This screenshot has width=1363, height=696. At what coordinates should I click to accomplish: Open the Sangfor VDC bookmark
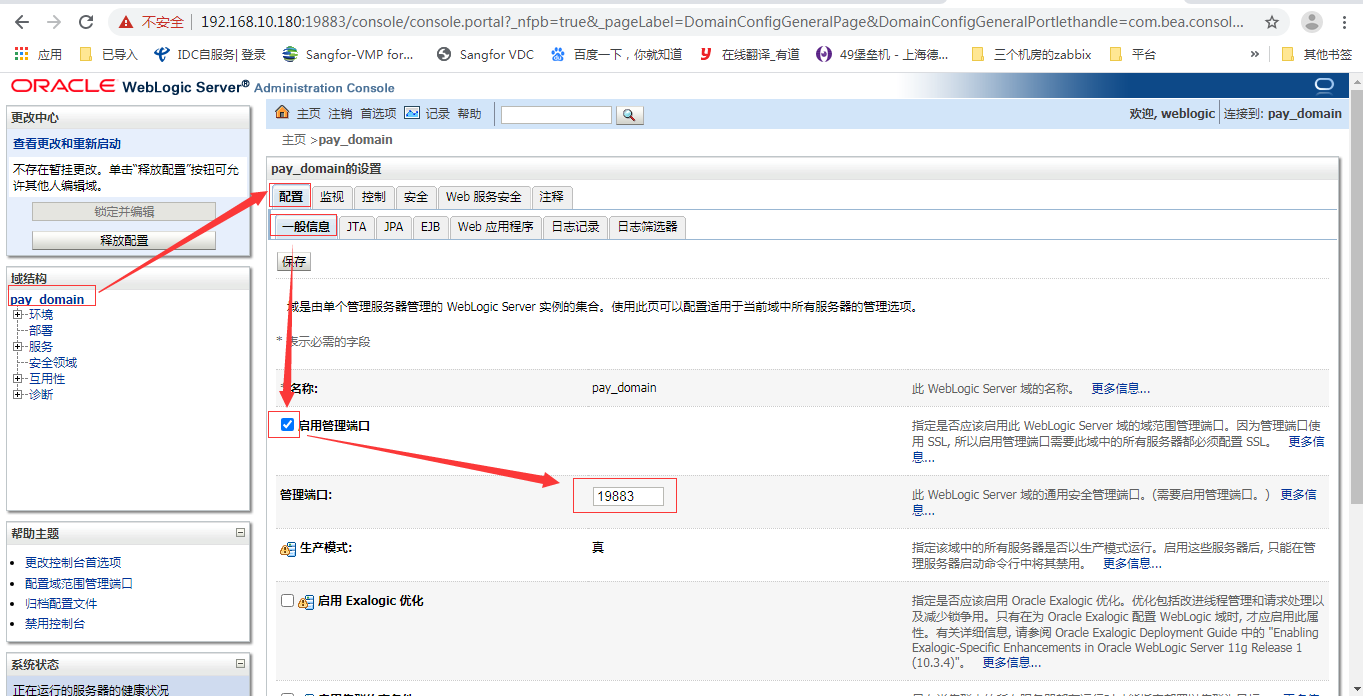click(486, 54)
